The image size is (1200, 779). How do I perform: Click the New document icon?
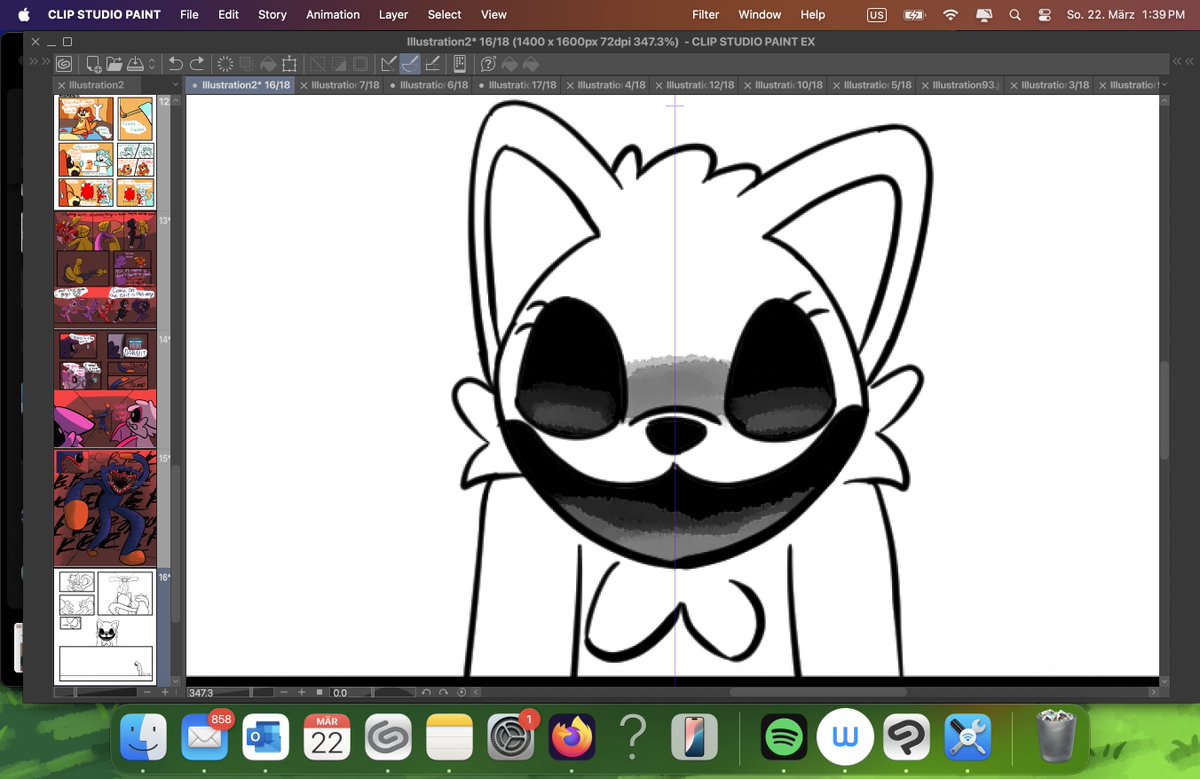[x=94, y=64]
